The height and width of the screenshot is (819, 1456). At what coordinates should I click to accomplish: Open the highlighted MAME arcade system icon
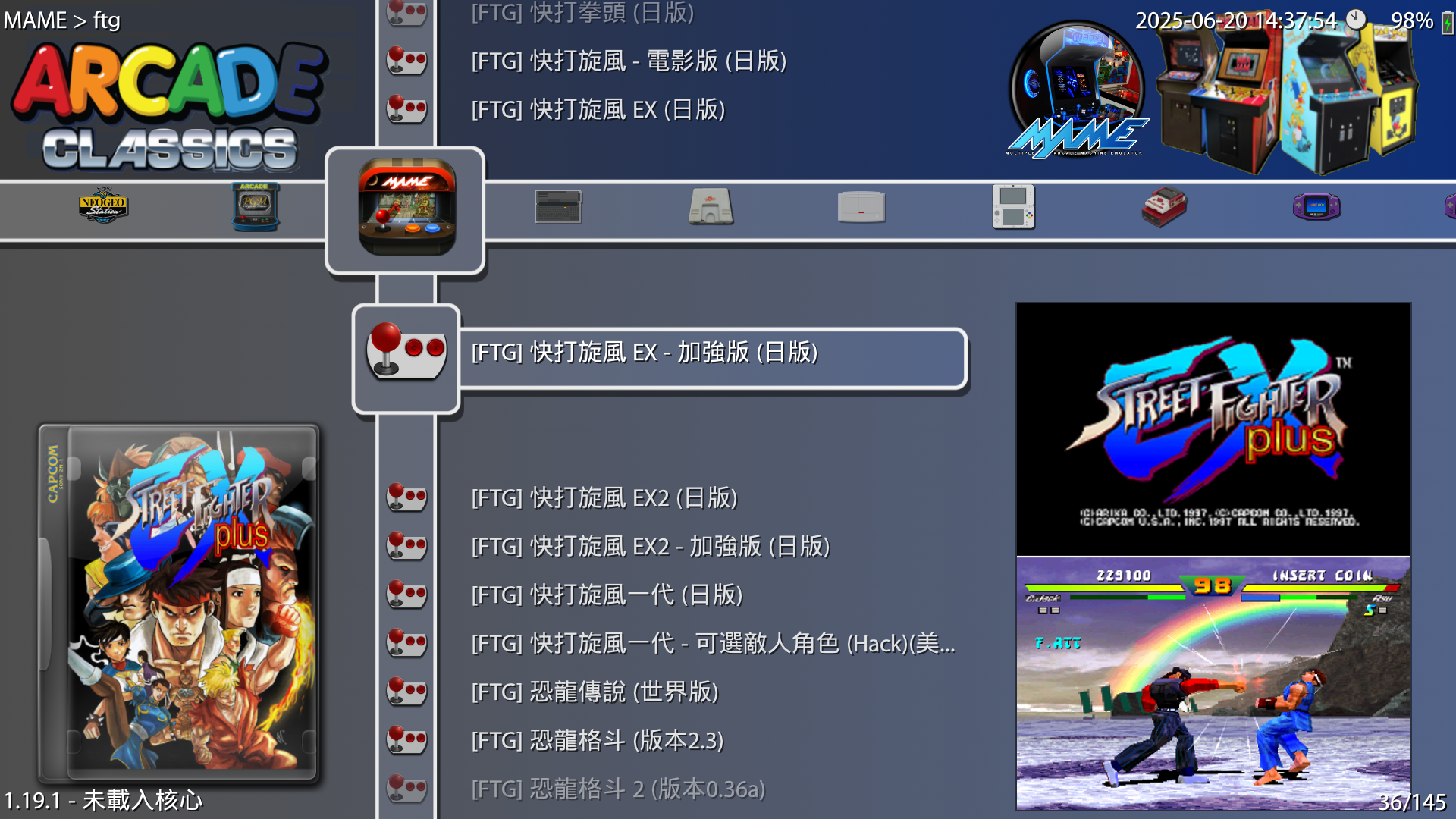click(406, 207)
